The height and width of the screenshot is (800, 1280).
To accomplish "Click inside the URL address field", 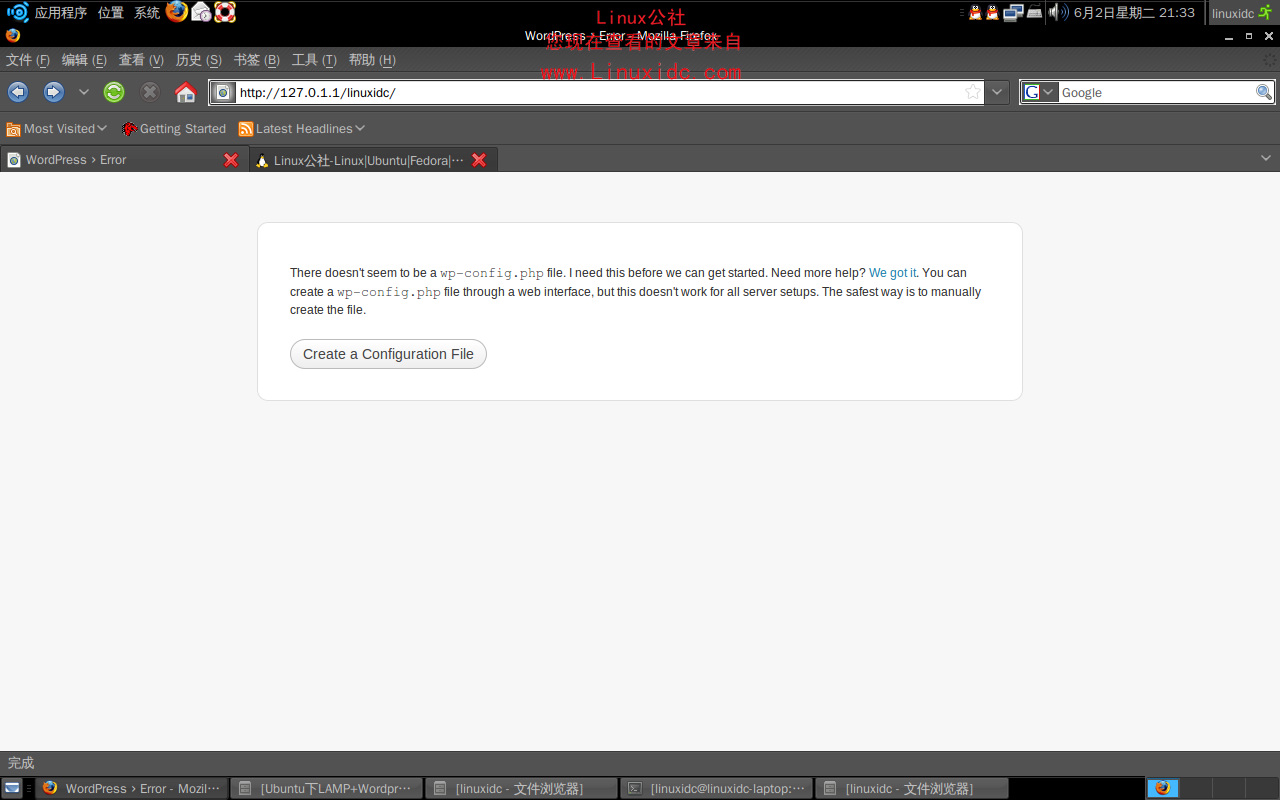I will (500, 91).
